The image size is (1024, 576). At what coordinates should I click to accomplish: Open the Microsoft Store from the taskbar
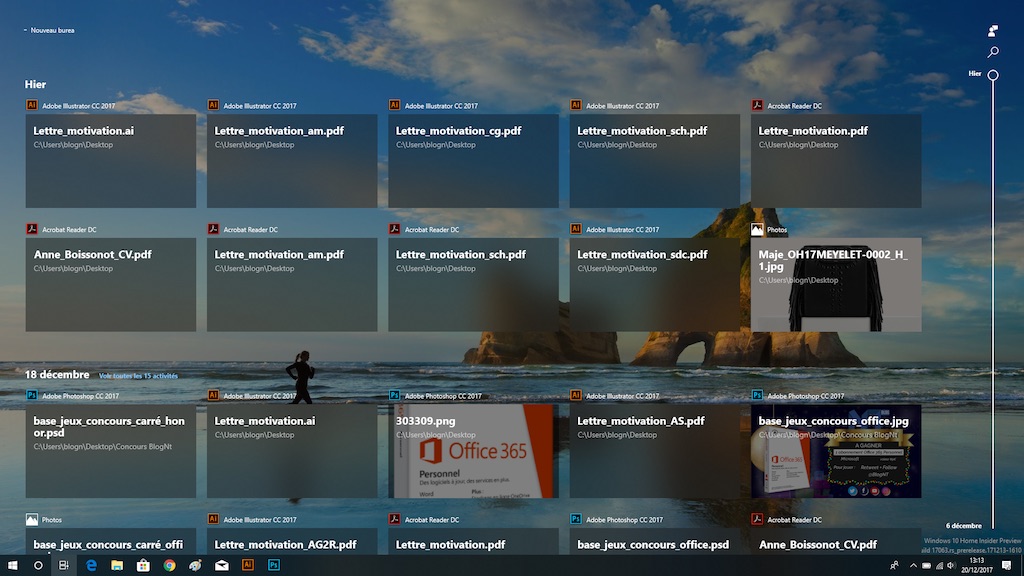142,566
